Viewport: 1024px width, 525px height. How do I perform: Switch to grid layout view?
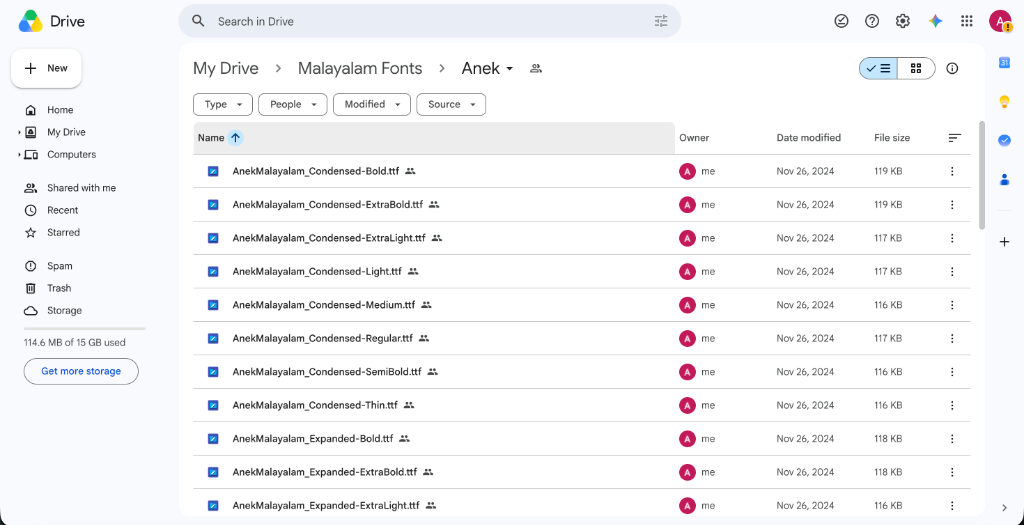tap(916, 68)
